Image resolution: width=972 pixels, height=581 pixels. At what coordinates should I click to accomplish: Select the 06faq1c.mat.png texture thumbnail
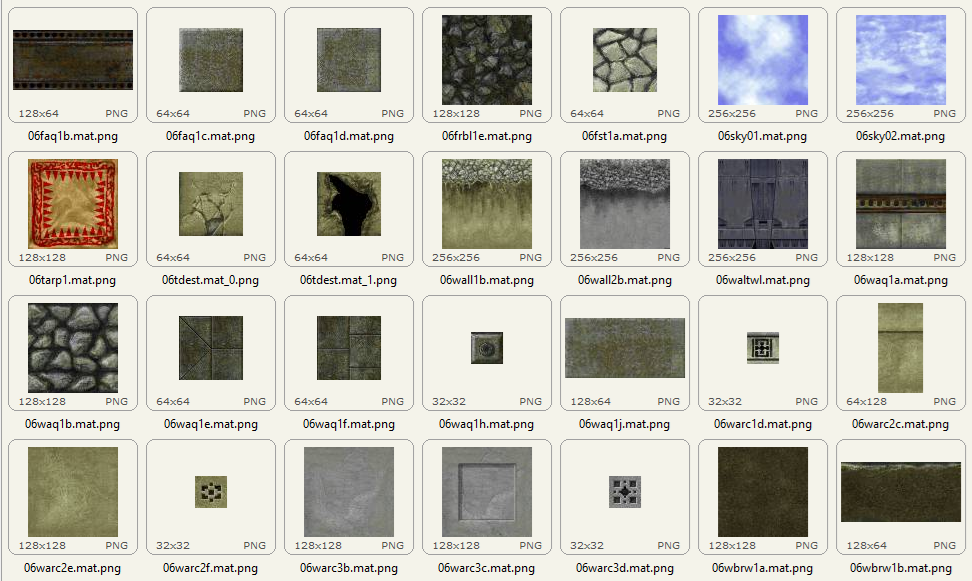click(211, 60)
